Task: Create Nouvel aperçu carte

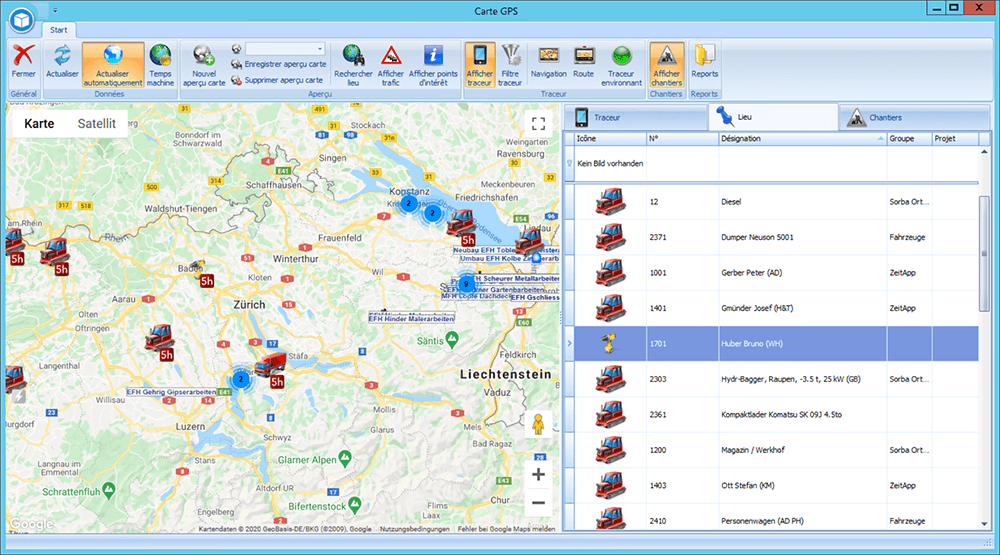Action: click(204, 64)
